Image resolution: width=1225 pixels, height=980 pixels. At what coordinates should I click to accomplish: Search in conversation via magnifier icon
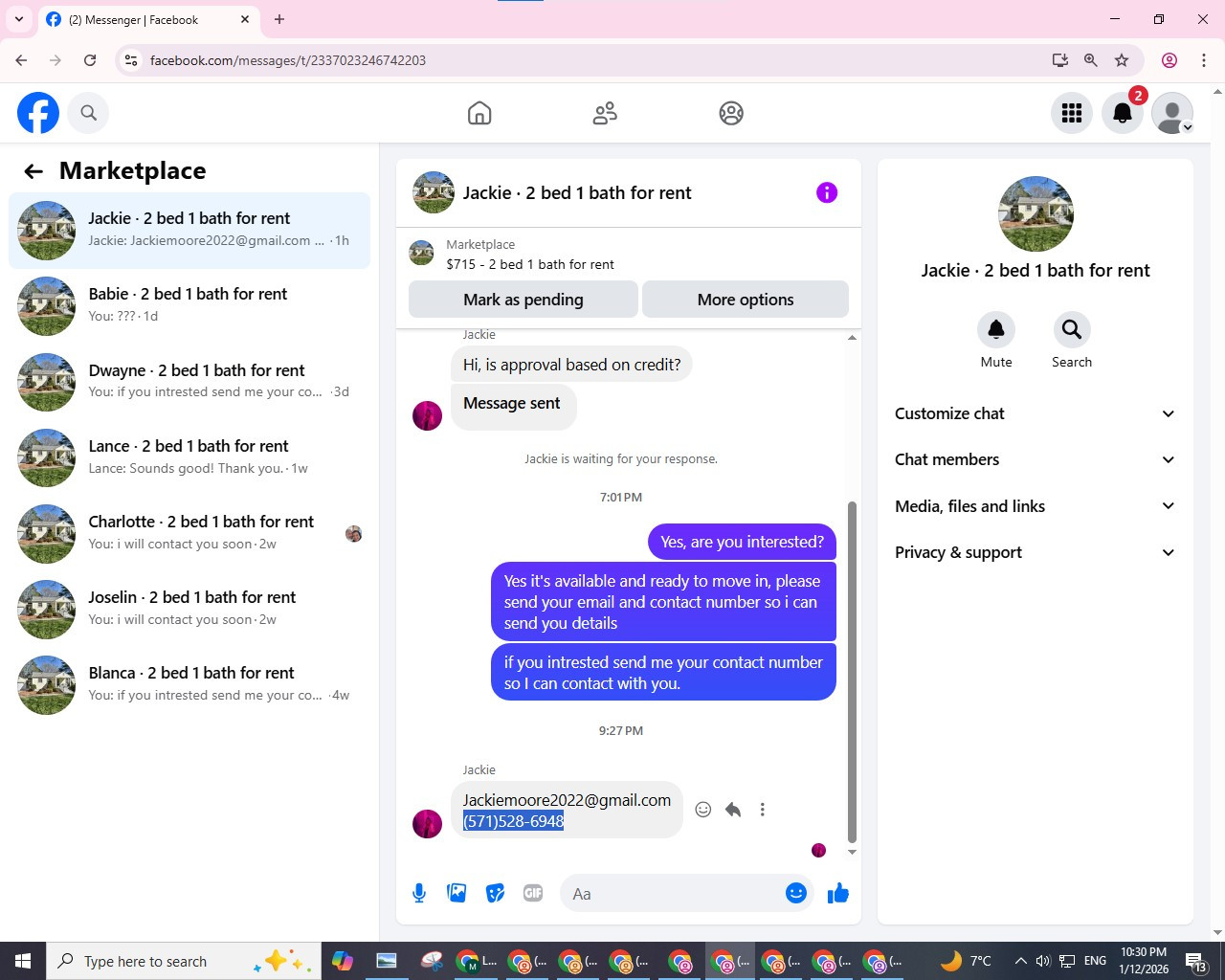coord(1072,329)
